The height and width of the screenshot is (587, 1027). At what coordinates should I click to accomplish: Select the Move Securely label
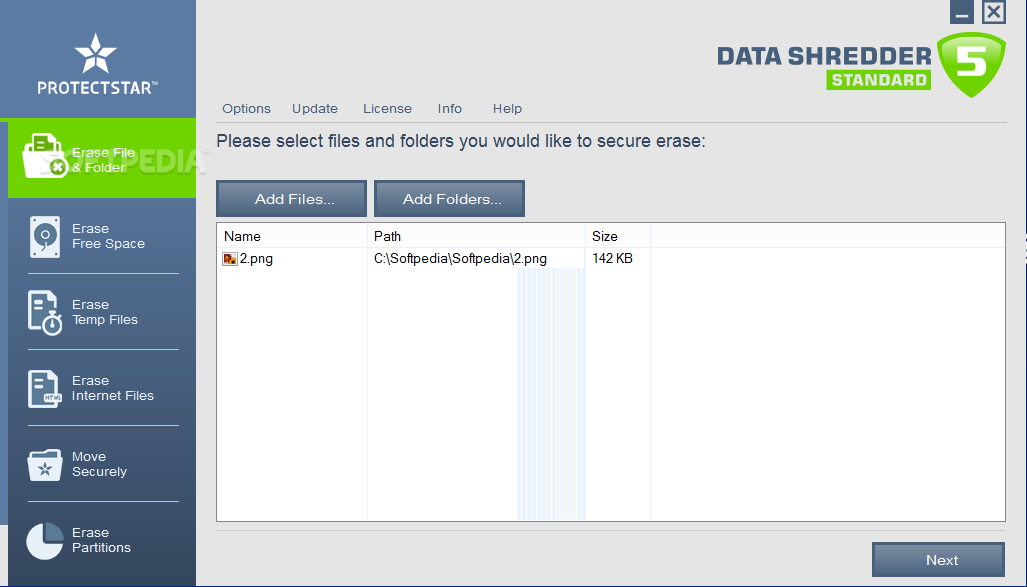click(x=100, y=464)
